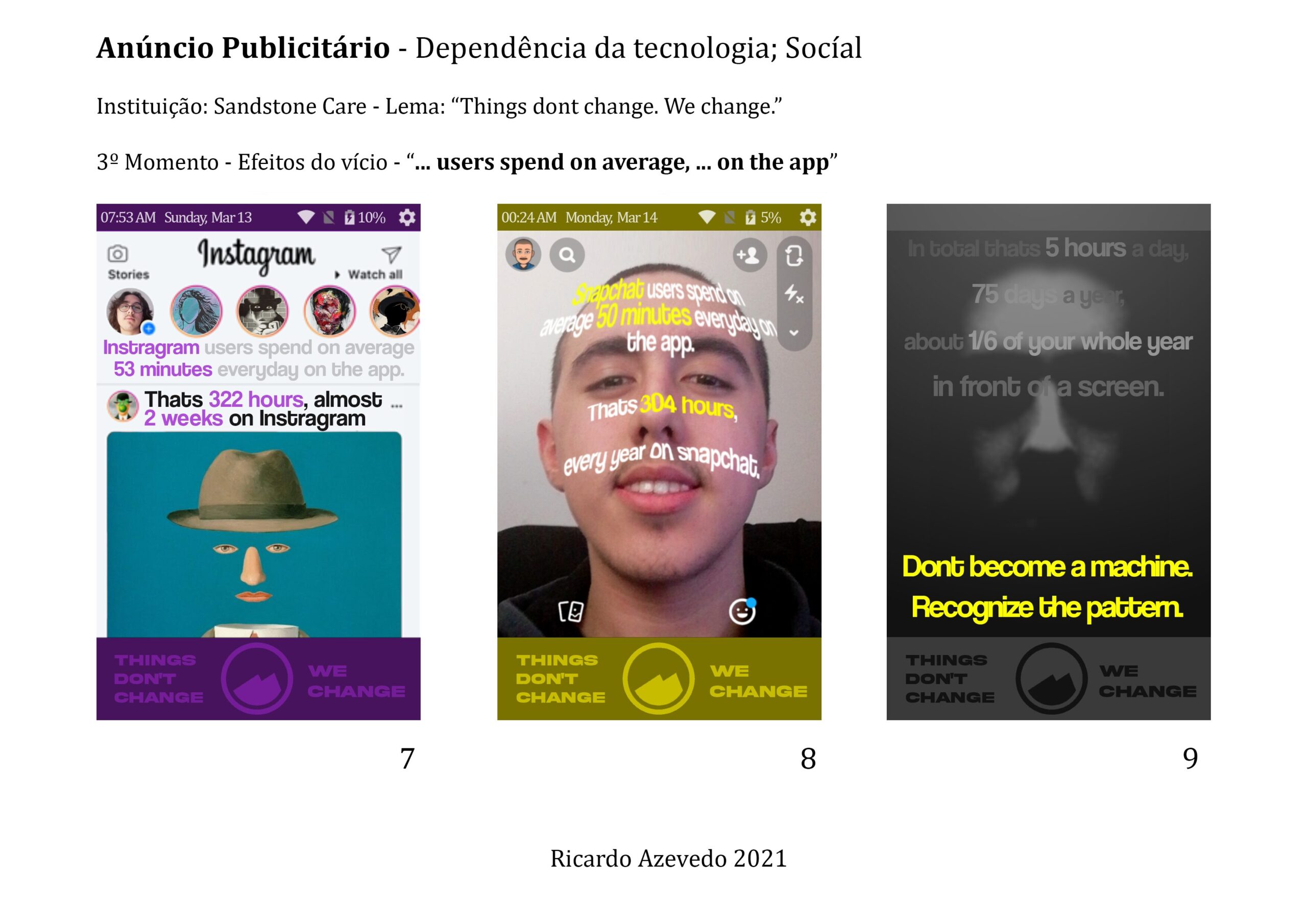1307x924 pixels.
Task: Click Watch all stories link
Action: coord(369,275)
